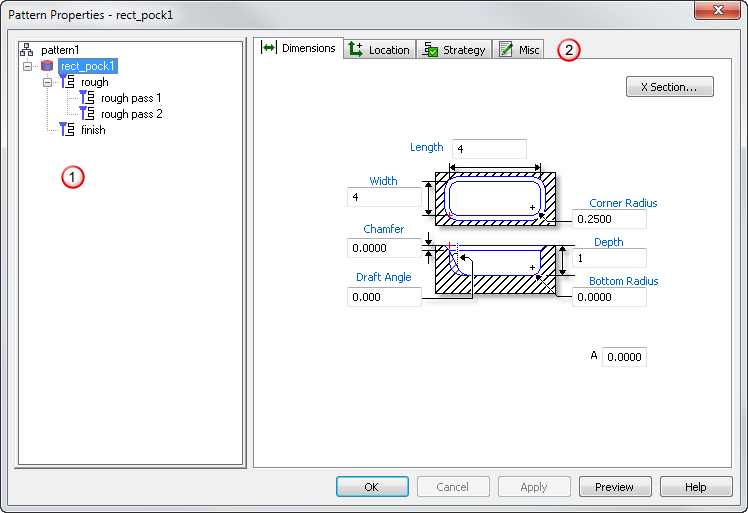748x513 pixels.
Task: Click the finish operation icon
Action: [67, 129]
